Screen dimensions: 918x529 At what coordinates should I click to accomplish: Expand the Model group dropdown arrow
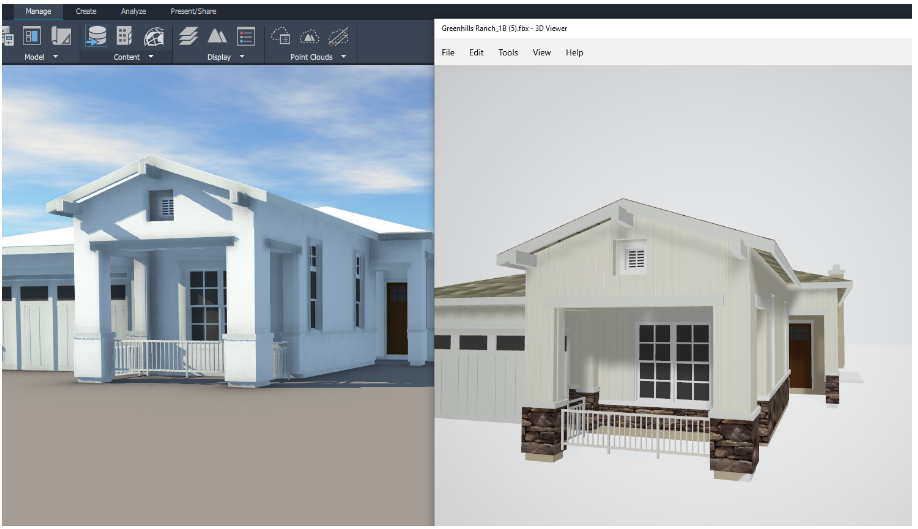pyautogui.click(x=56, y=57)
